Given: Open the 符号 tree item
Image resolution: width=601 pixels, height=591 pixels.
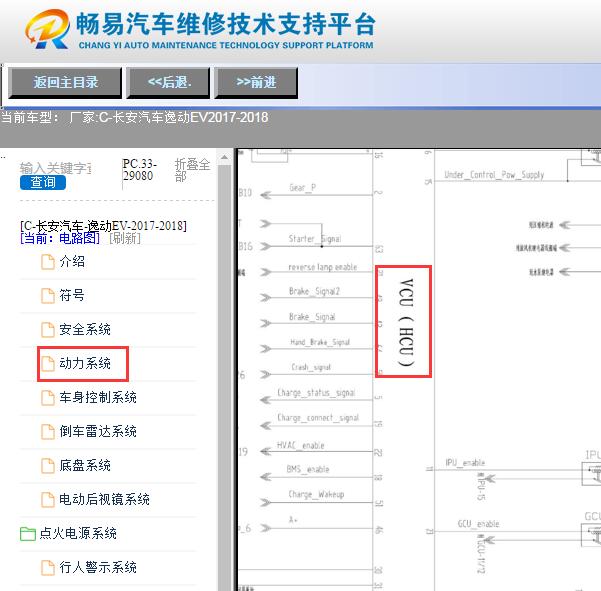Looking at the screenshot, I should tap(72, 296).
